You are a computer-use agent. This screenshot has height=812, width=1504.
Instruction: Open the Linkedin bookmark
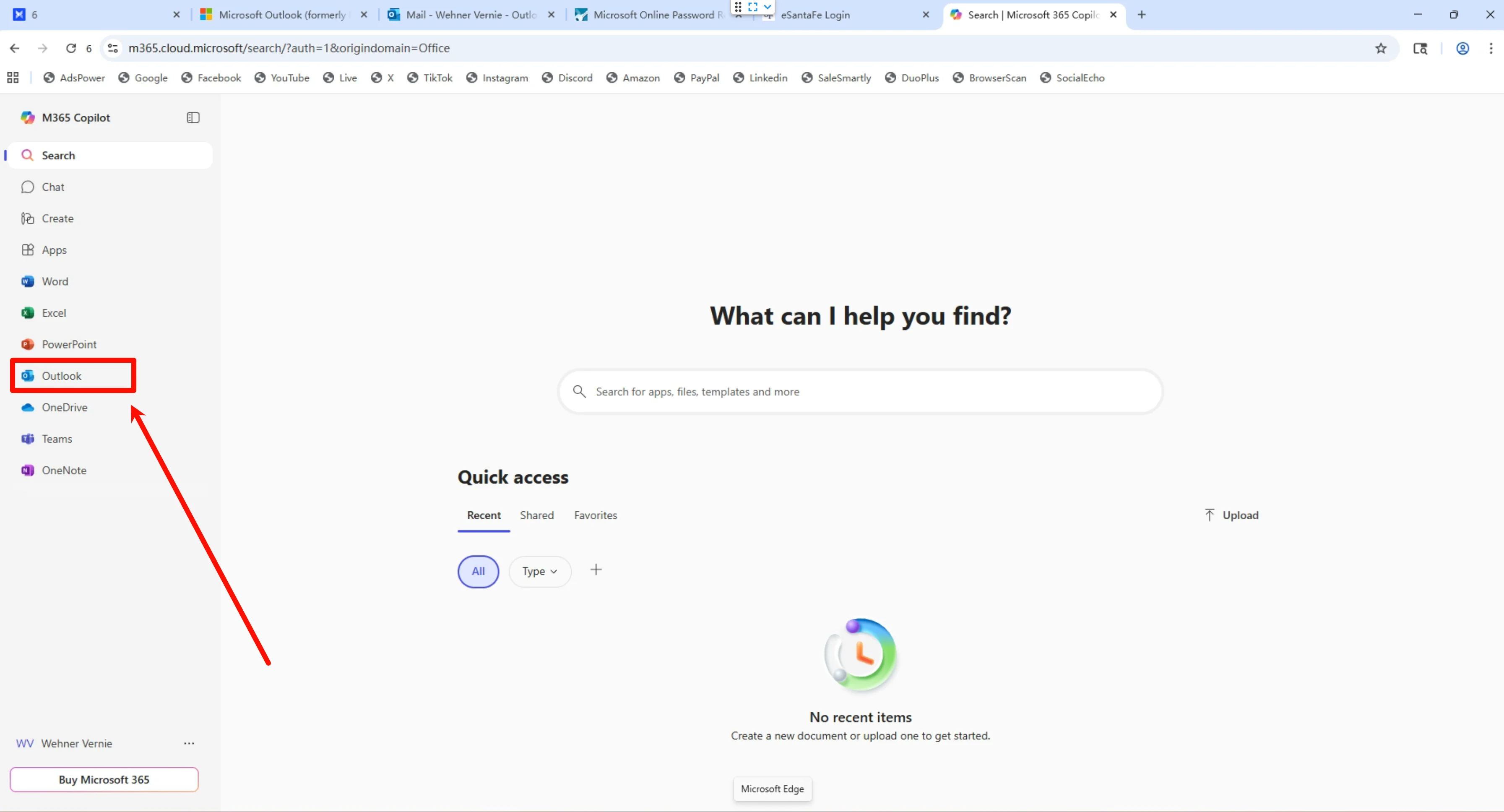[760, 78]
